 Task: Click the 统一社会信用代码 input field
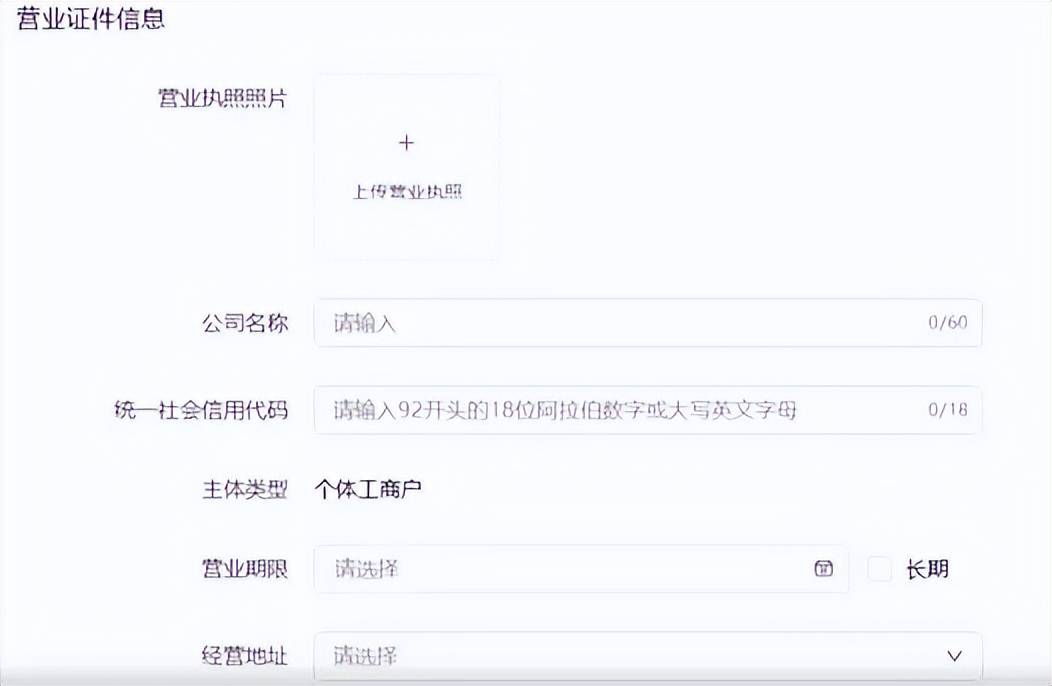point(600,410)
